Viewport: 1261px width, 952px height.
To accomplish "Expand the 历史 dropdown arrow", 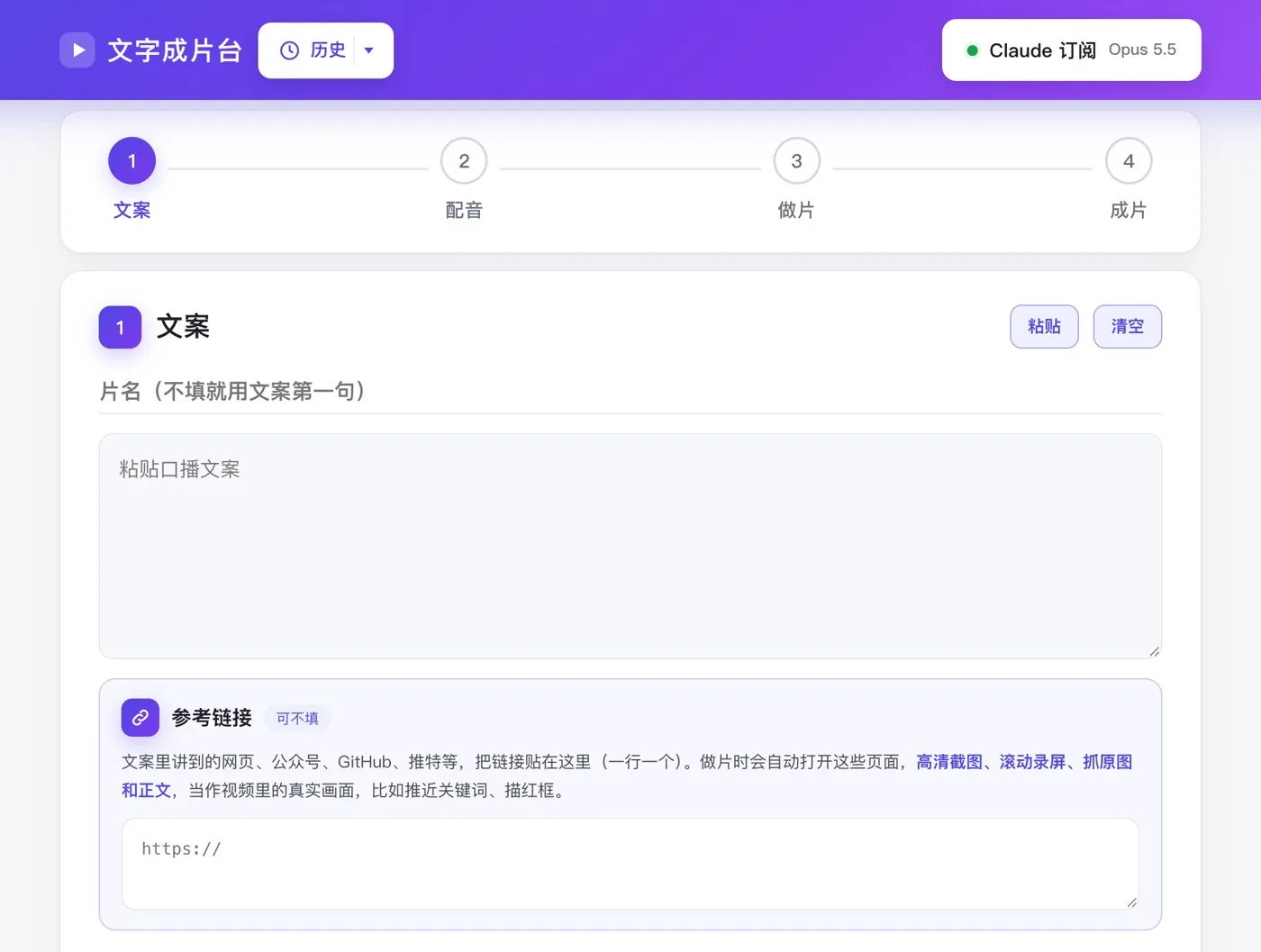I will [369, 50].
